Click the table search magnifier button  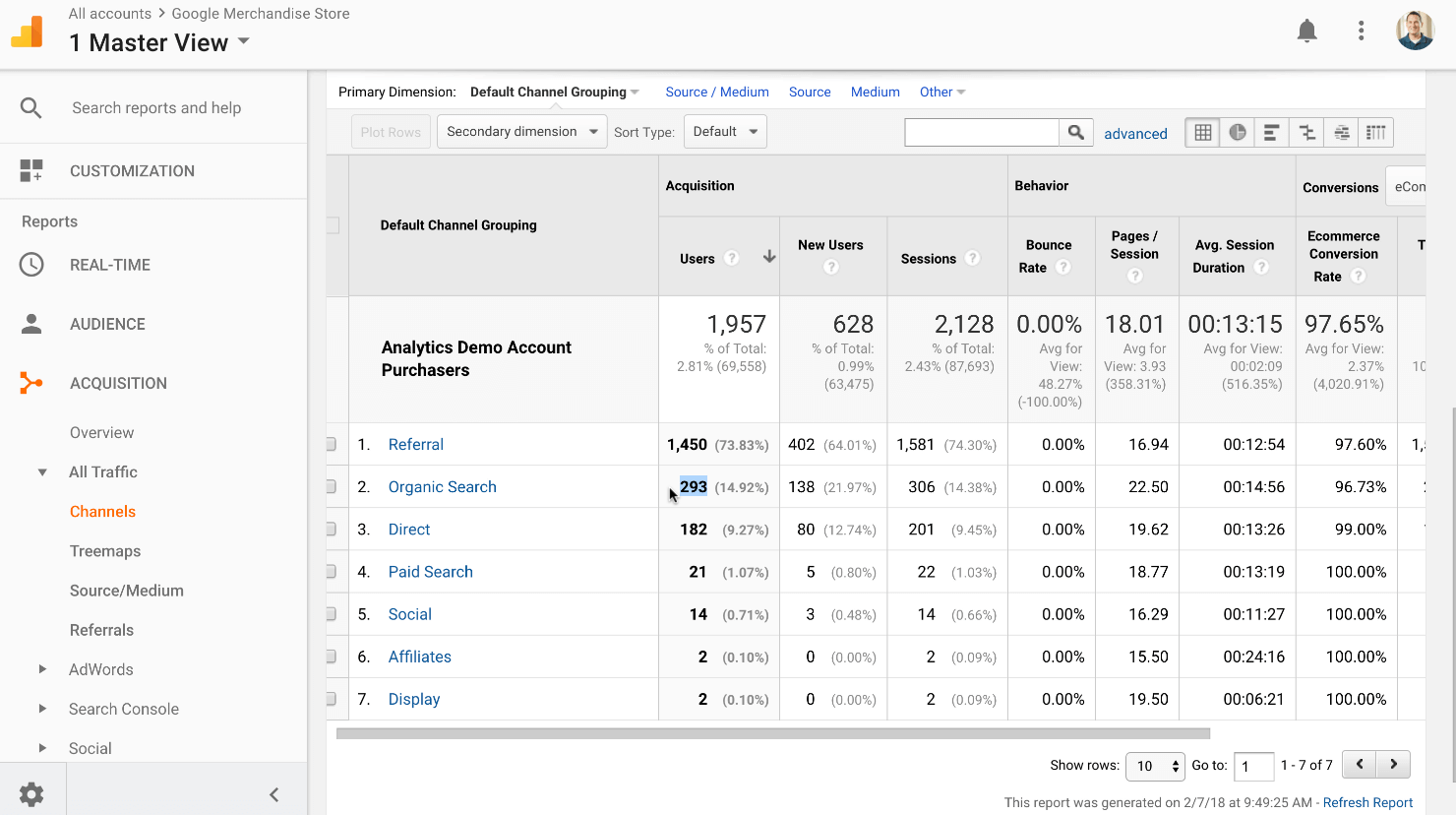coord(1076,133)
